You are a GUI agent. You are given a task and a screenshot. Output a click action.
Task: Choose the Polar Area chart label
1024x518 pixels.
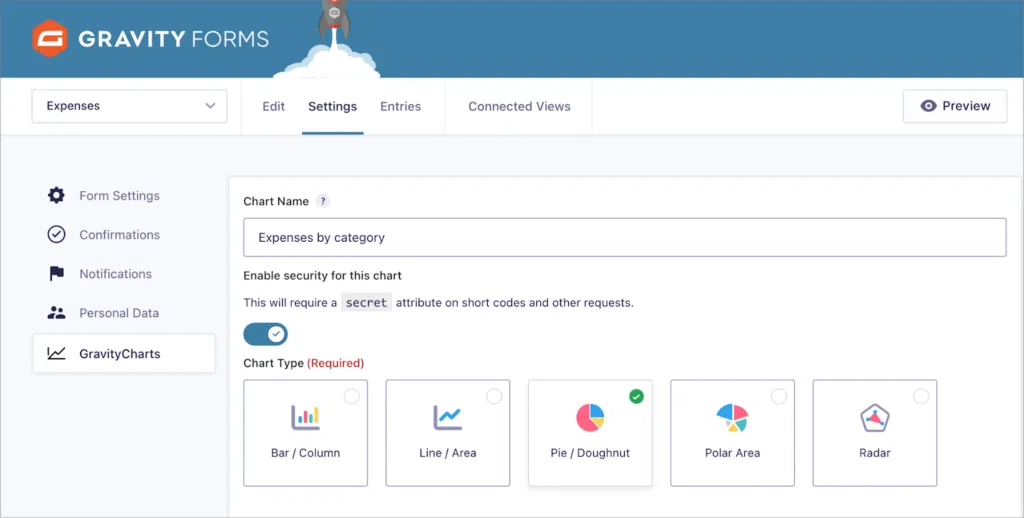tap(732, 453)
